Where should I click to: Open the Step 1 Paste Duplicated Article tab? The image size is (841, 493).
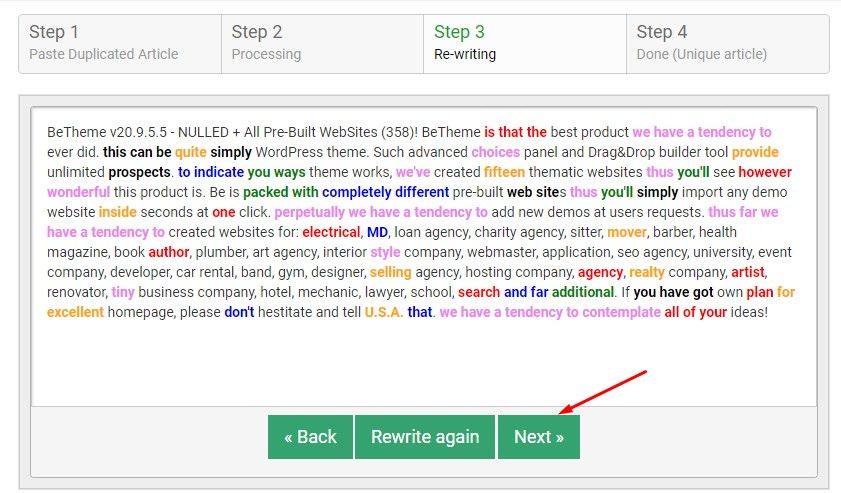pyautogui.click(x=120, y=44)
